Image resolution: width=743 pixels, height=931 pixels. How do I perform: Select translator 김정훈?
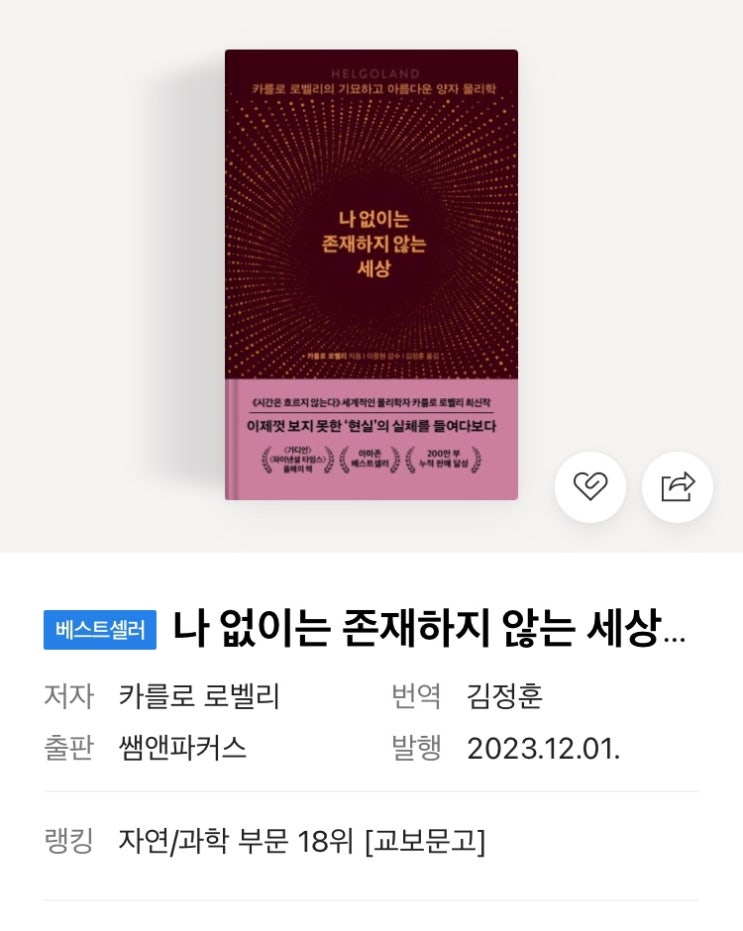tap(504, 695)
